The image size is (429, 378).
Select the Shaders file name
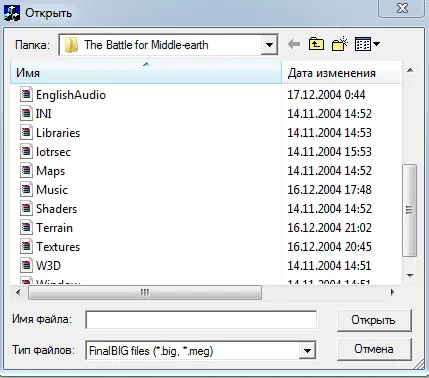57,209
